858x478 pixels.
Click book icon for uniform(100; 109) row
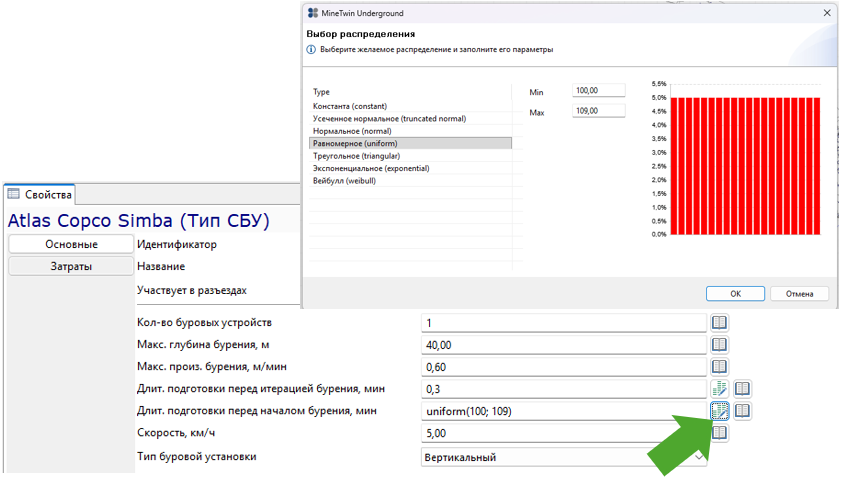coord(742,411)
